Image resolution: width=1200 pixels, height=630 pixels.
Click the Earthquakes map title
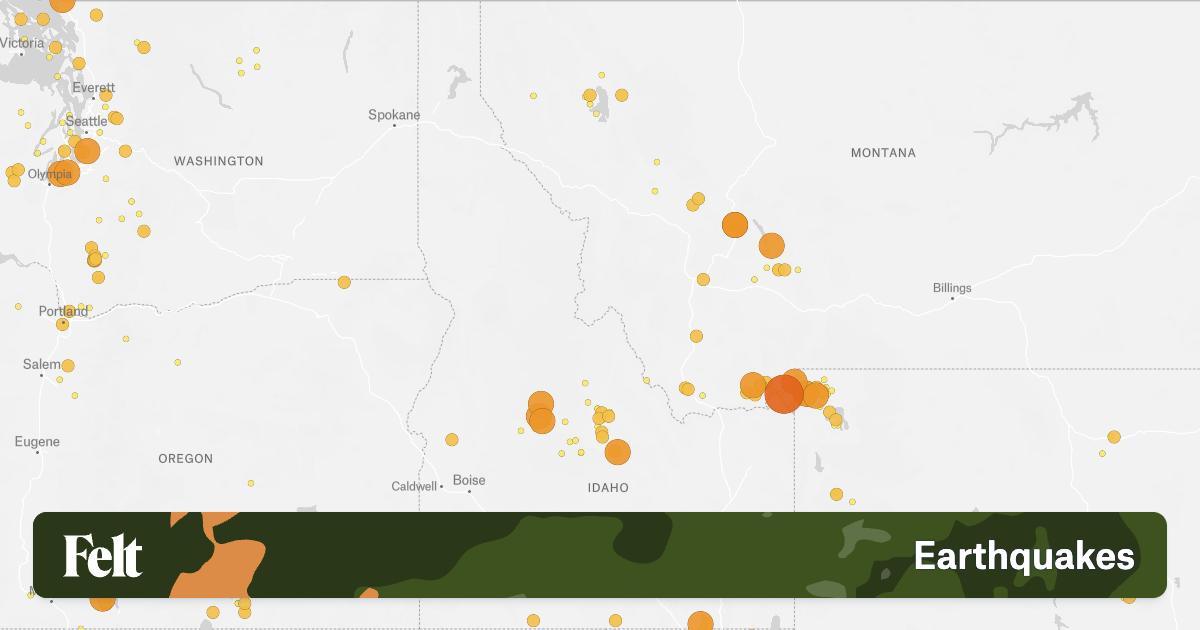tap(1024, 556)
